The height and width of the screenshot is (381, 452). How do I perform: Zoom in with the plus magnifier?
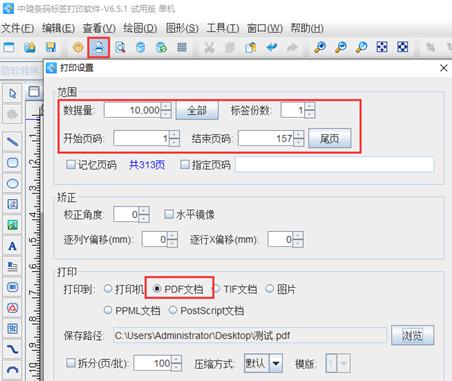(x=320, y=47)
